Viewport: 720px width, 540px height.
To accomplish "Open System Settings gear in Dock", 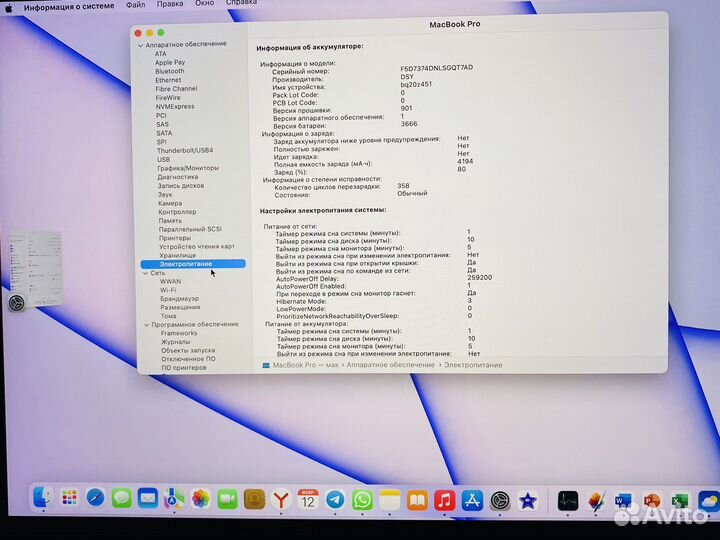I will [500, 501].
